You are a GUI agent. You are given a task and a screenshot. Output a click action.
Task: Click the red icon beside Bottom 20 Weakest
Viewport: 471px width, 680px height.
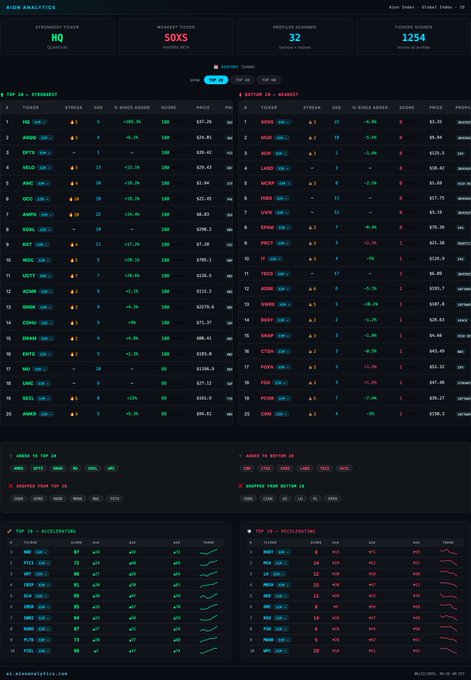[240, 95]
